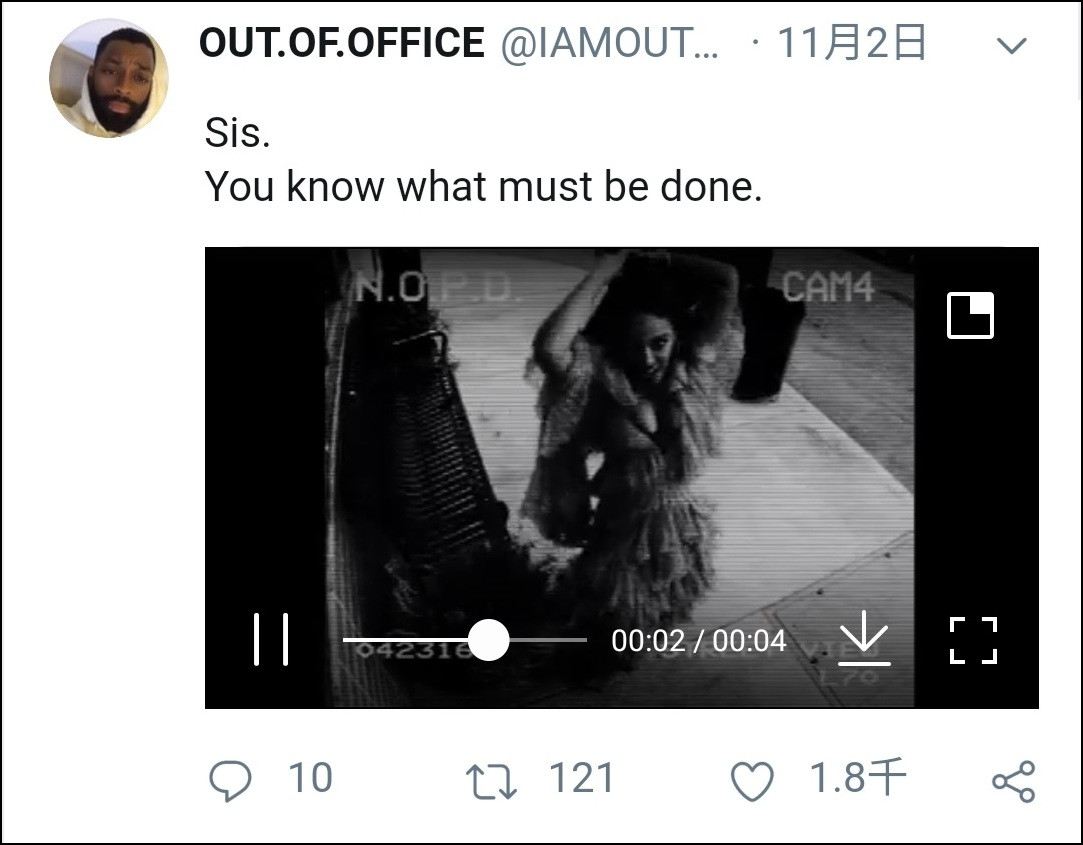Retweet this post via the arrows icon
1083x845 pixels.
click(492, 781)
